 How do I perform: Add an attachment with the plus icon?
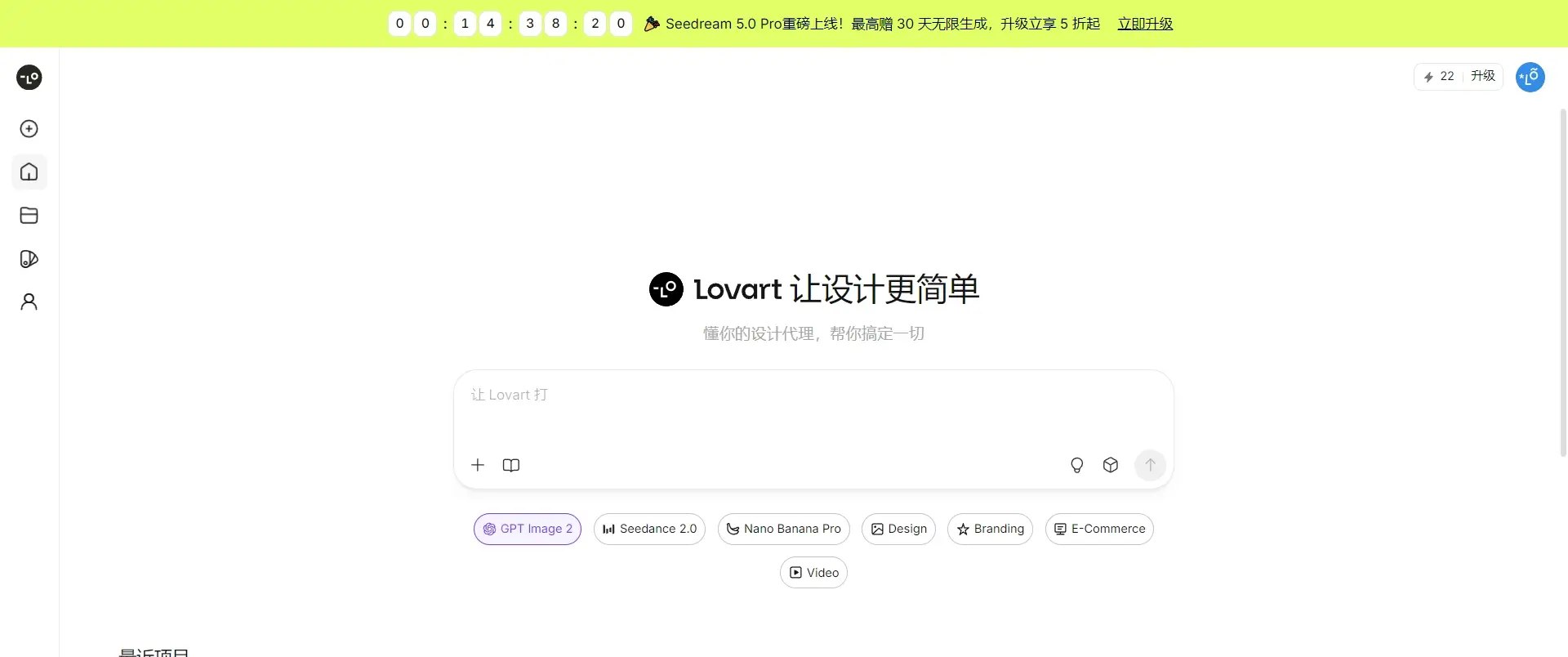coord(478,465)
